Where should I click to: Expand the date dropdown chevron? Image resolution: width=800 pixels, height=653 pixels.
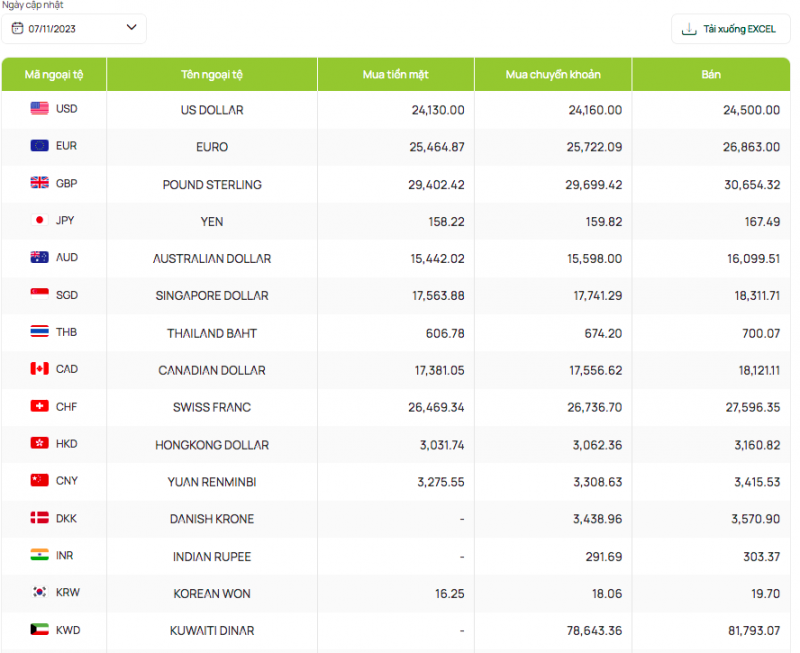point(132,28)
